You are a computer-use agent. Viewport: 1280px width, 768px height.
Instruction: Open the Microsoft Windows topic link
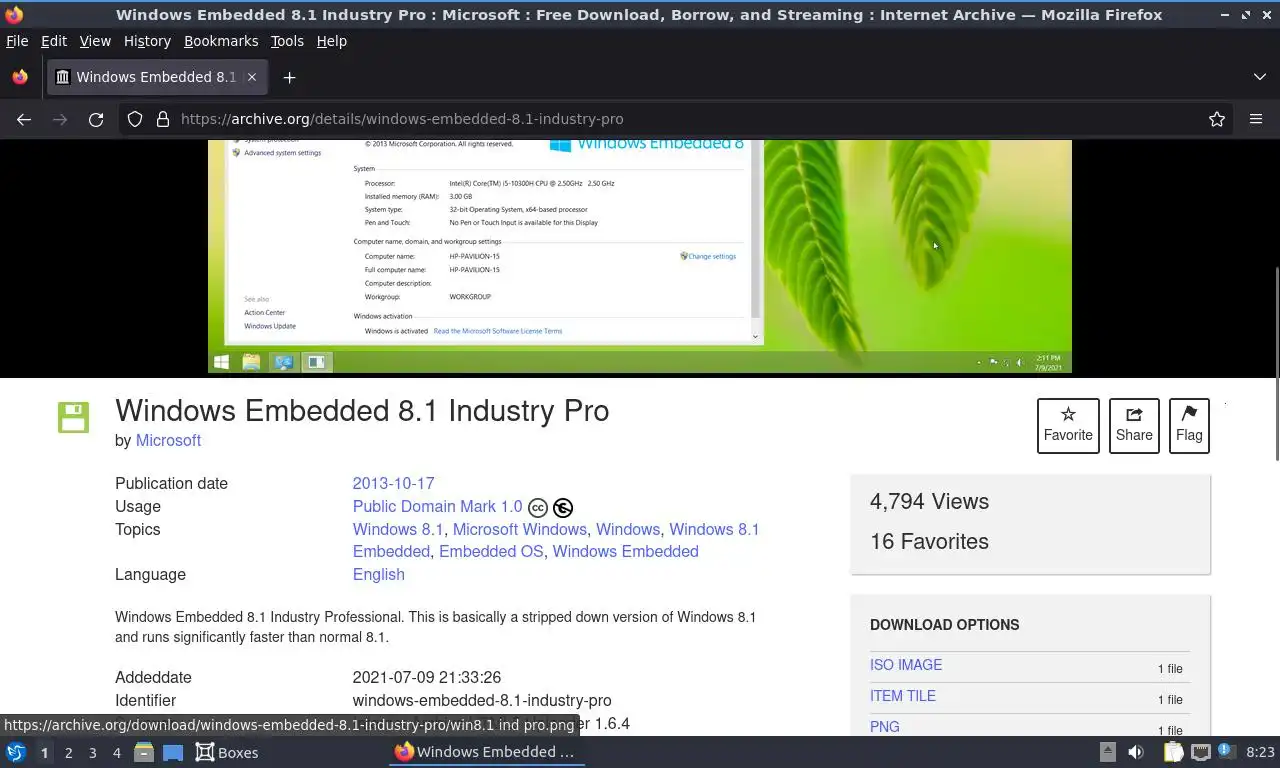tap(520, 529)
